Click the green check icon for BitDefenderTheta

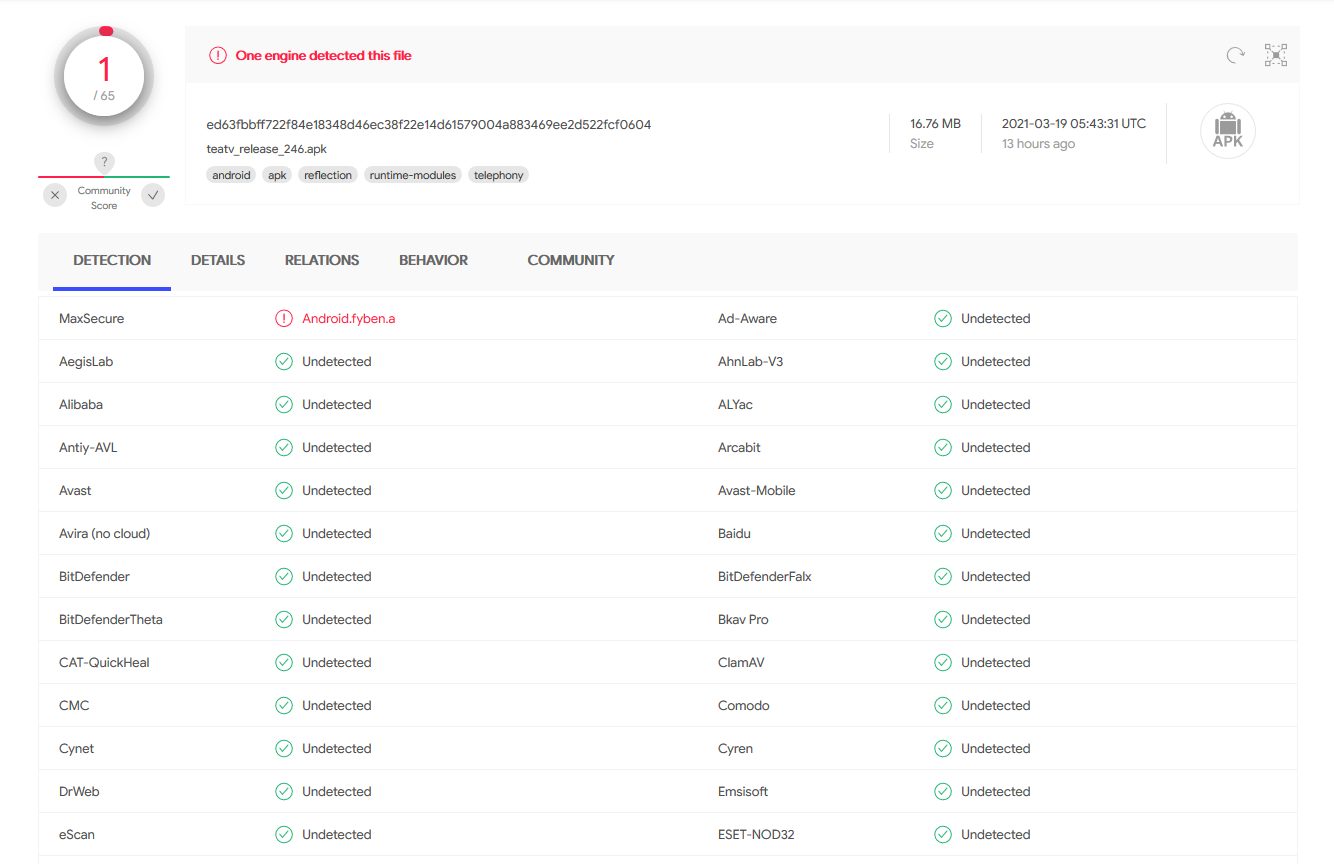(x=284, y=620)
